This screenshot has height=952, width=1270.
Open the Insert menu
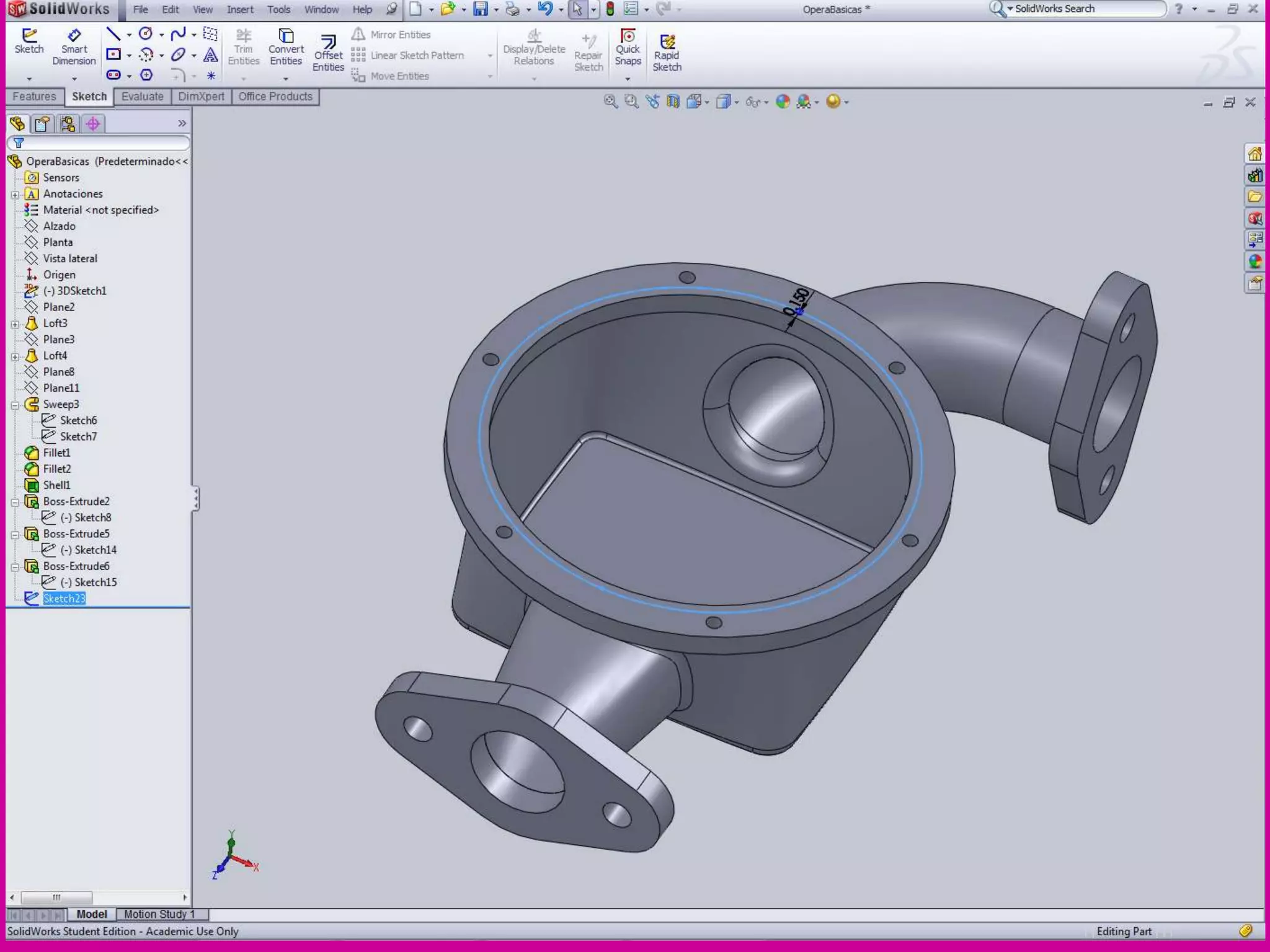click(239, 9)
